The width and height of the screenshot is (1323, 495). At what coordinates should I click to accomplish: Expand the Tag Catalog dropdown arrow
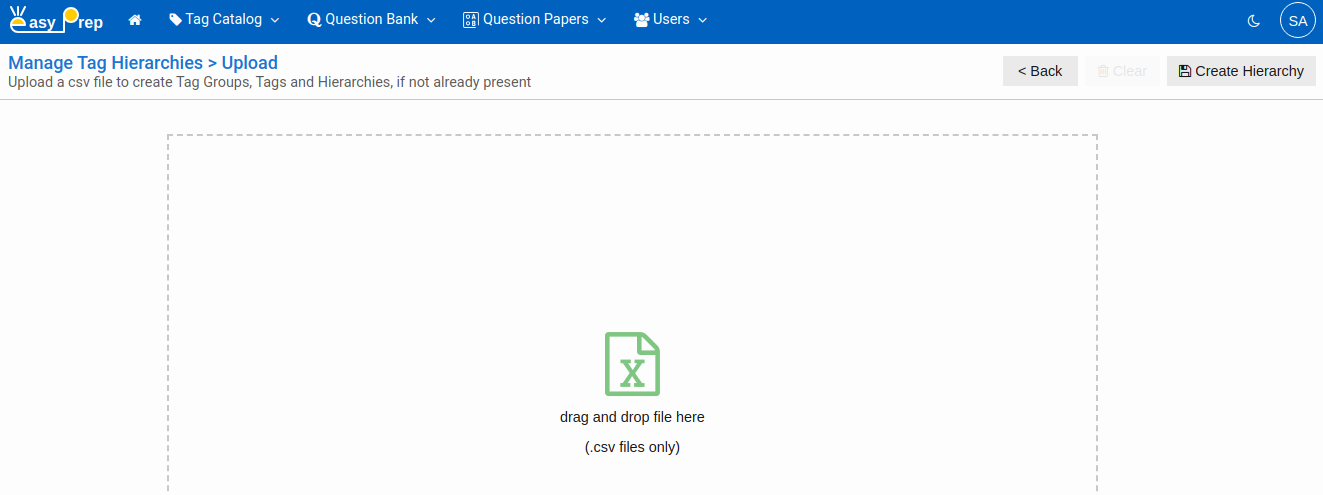[275, 20]
